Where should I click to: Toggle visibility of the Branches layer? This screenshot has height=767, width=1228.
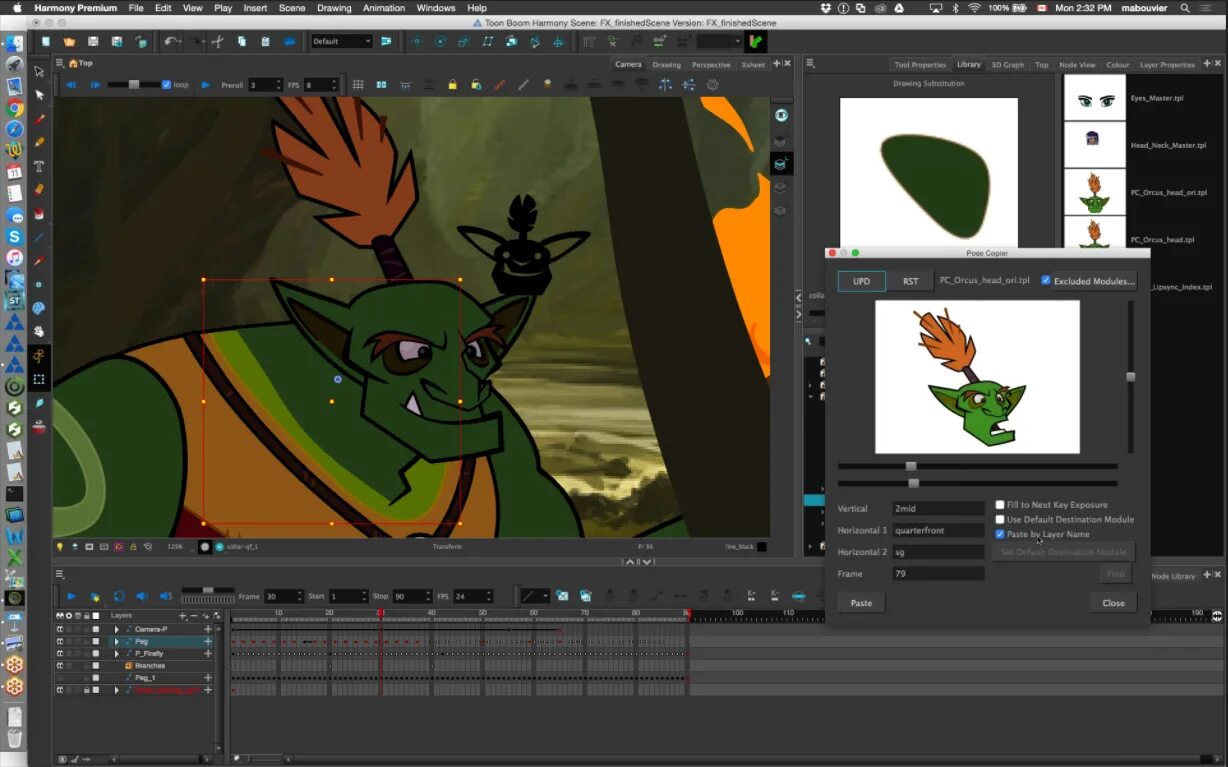tap(60, 665)
